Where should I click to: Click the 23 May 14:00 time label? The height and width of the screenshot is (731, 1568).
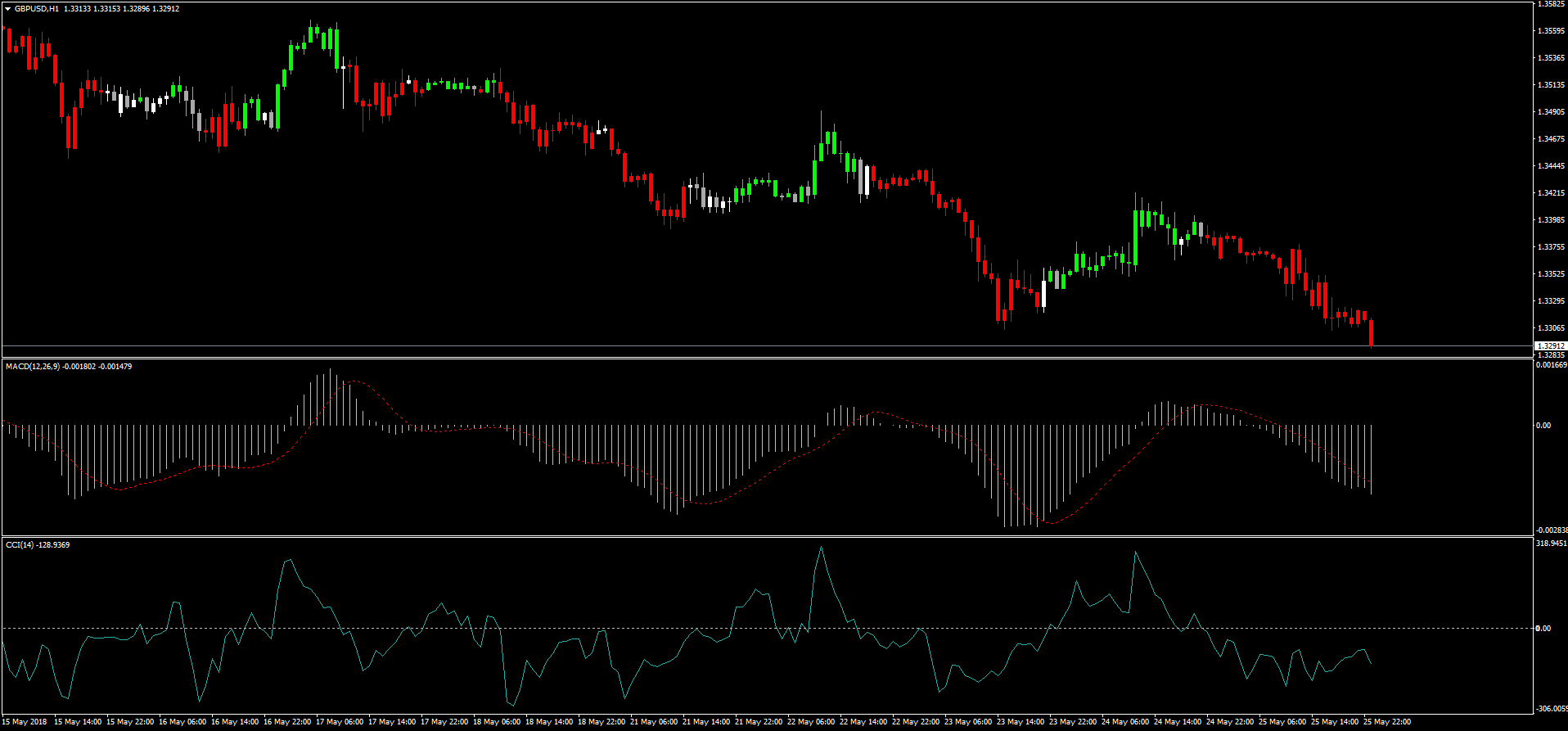tap(1021, 722)
